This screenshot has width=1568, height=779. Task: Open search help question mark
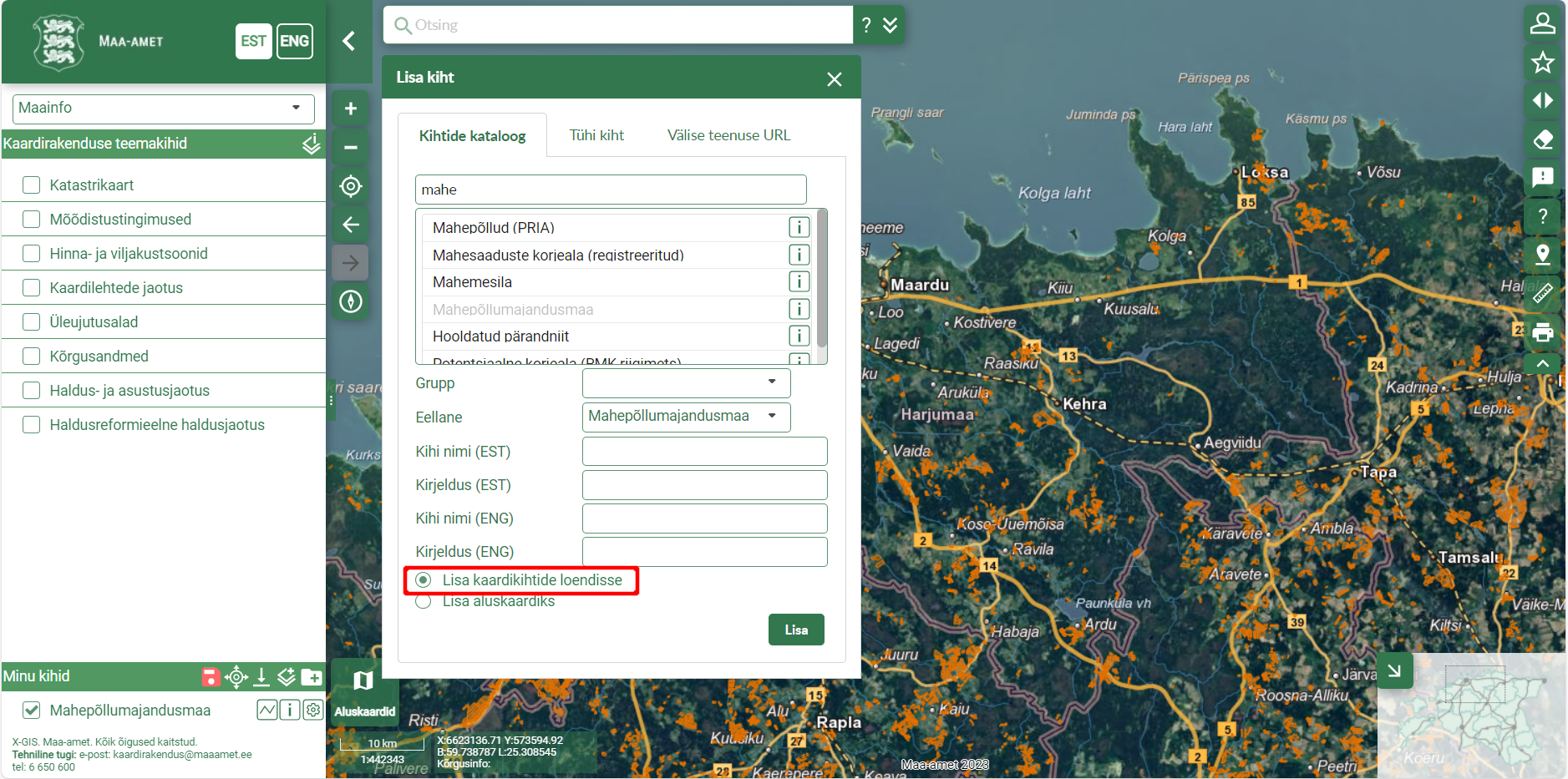[x=866, y=25]
